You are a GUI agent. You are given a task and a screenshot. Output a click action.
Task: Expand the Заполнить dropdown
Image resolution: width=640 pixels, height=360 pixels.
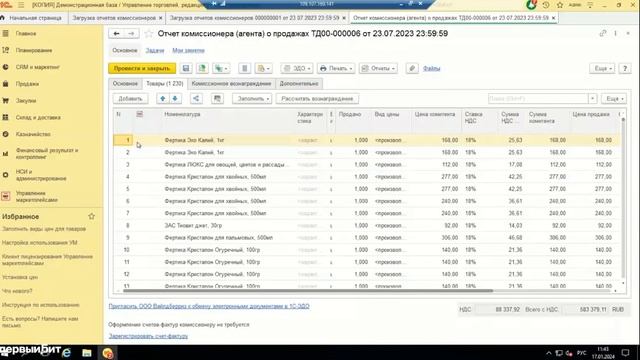point(252,98)
